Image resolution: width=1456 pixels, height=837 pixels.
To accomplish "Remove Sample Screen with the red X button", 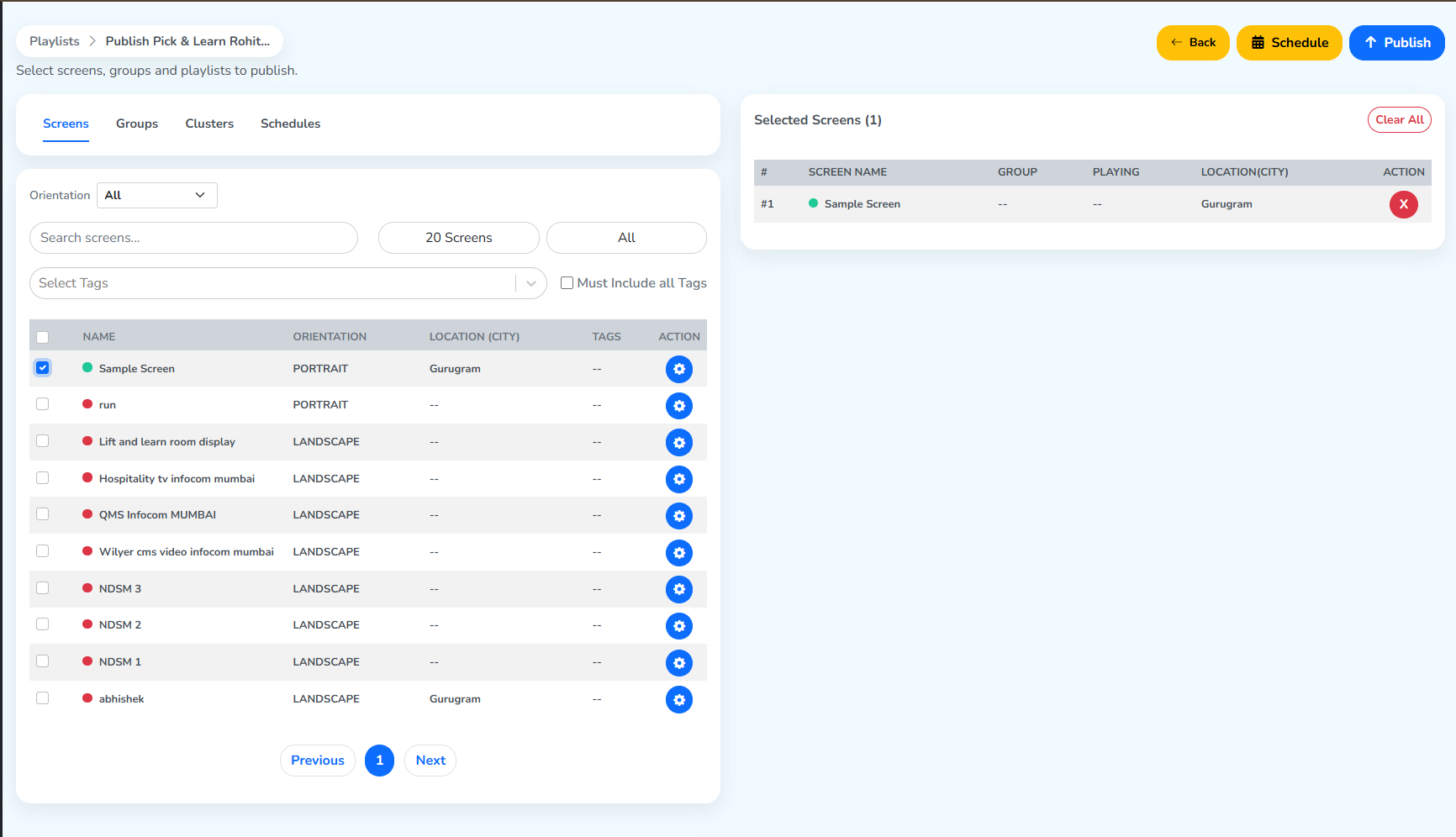I will point(1403,204).
